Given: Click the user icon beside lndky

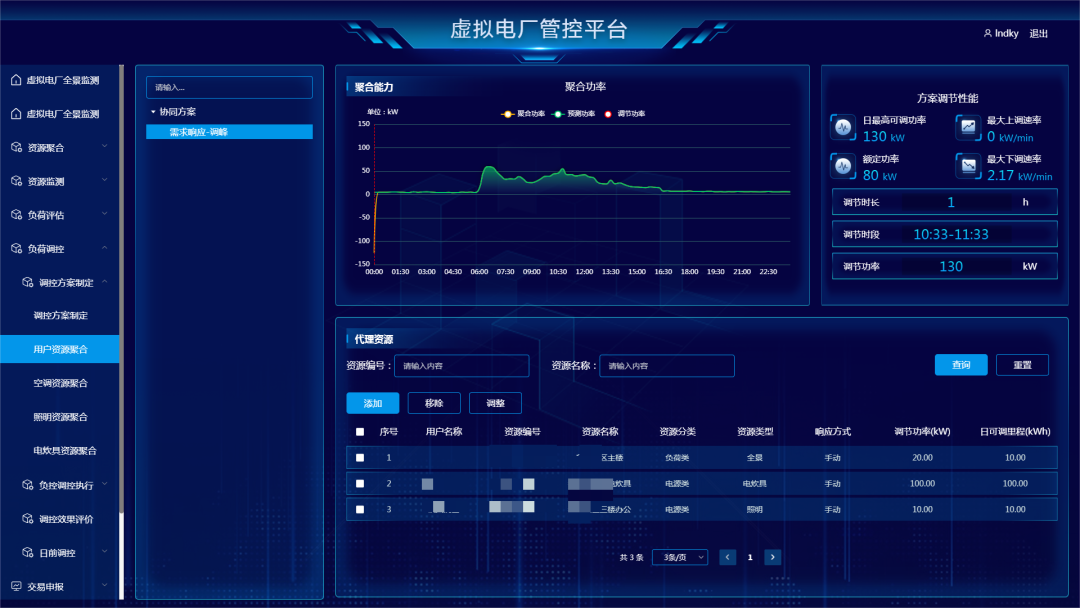Looking at the screenshot, I should pyautogui.click(x=987, y=33).
